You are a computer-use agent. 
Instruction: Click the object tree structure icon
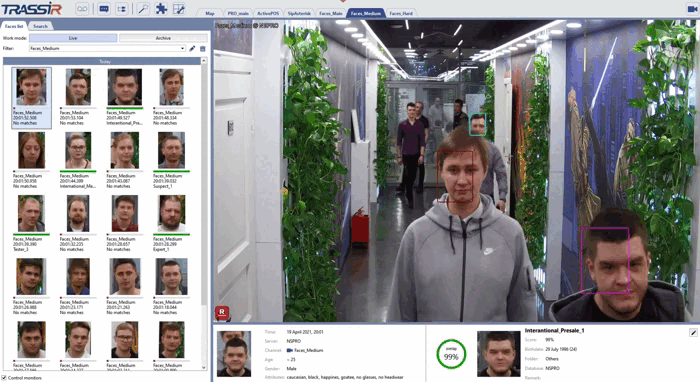click(121, 8)
